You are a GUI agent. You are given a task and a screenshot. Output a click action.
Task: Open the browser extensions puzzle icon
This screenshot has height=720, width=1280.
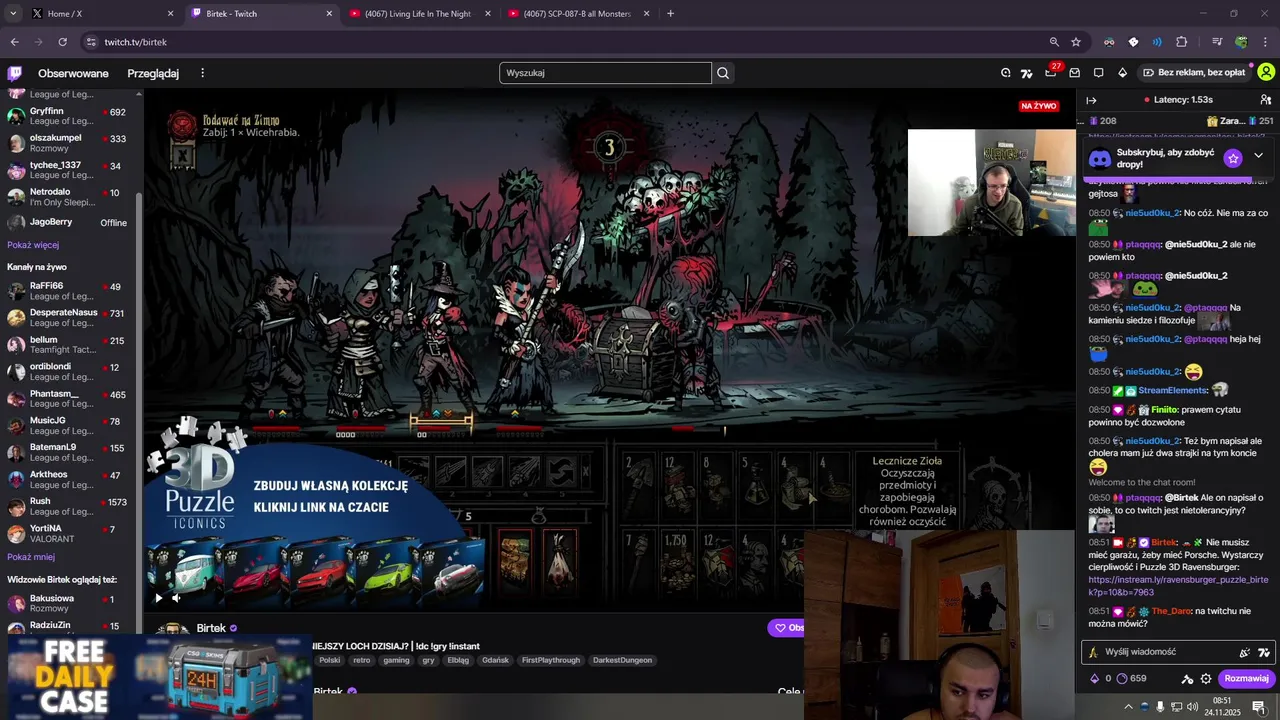1181,42
